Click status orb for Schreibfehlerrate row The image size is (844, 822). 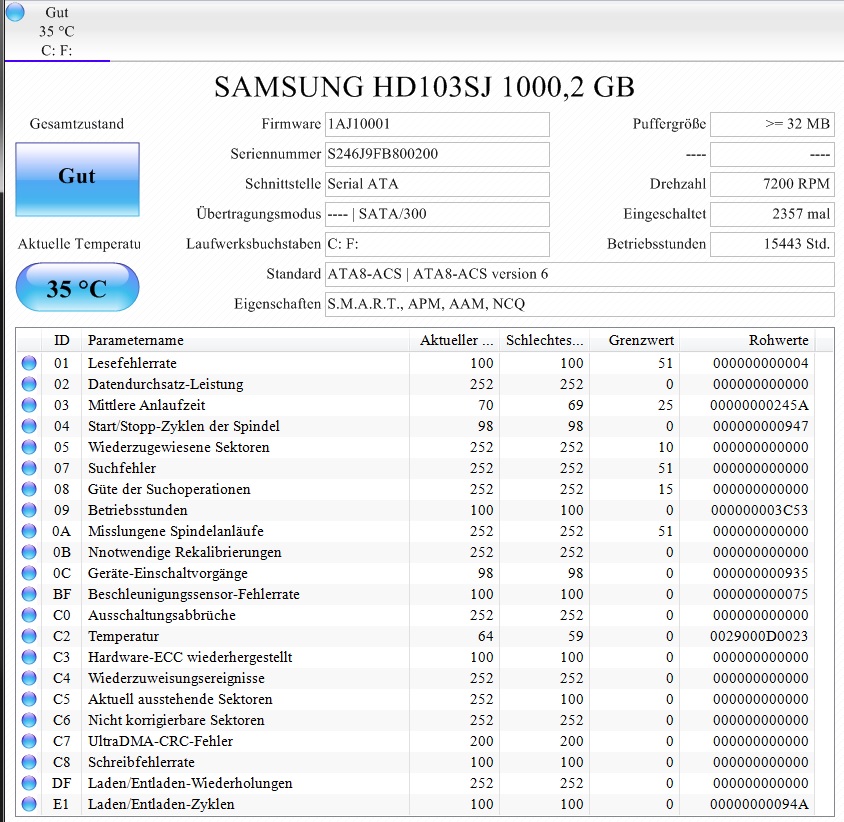[x=29, y=762]
